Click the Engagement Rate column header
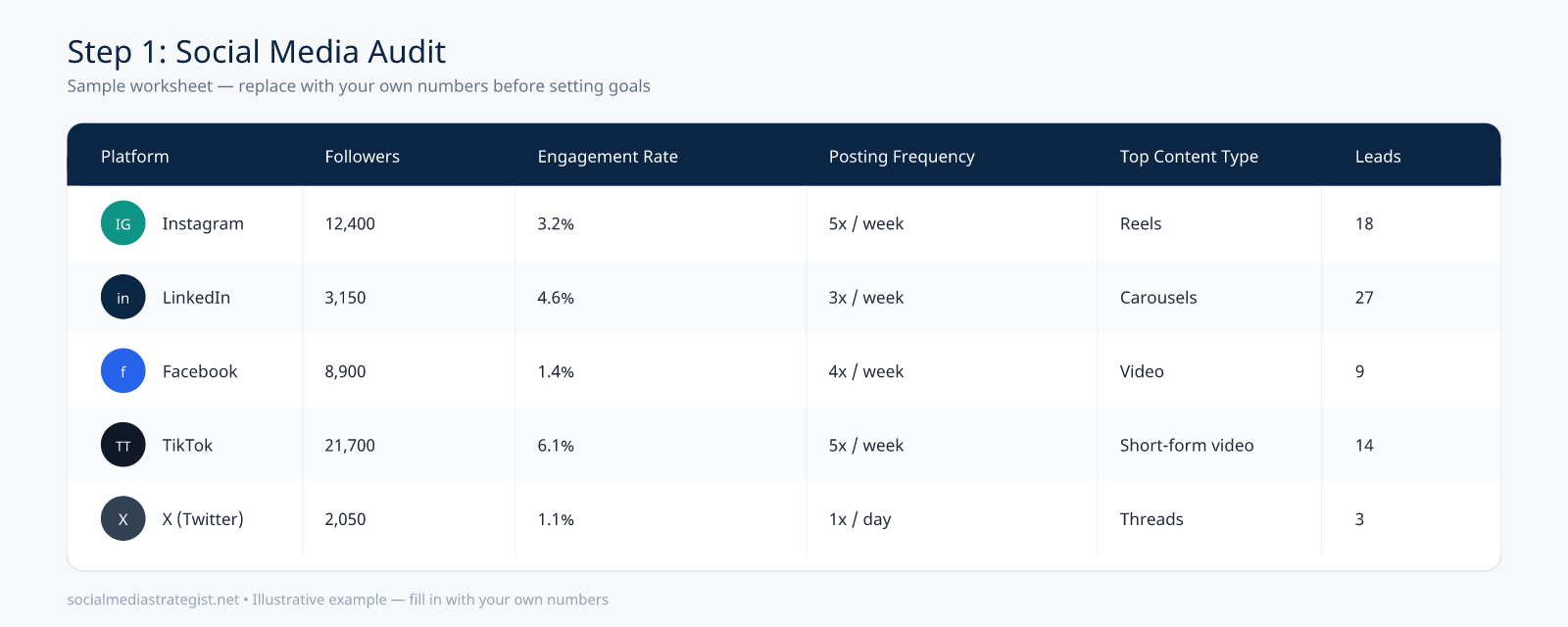The image size is (1568, 627). click(x=608, y=157)
